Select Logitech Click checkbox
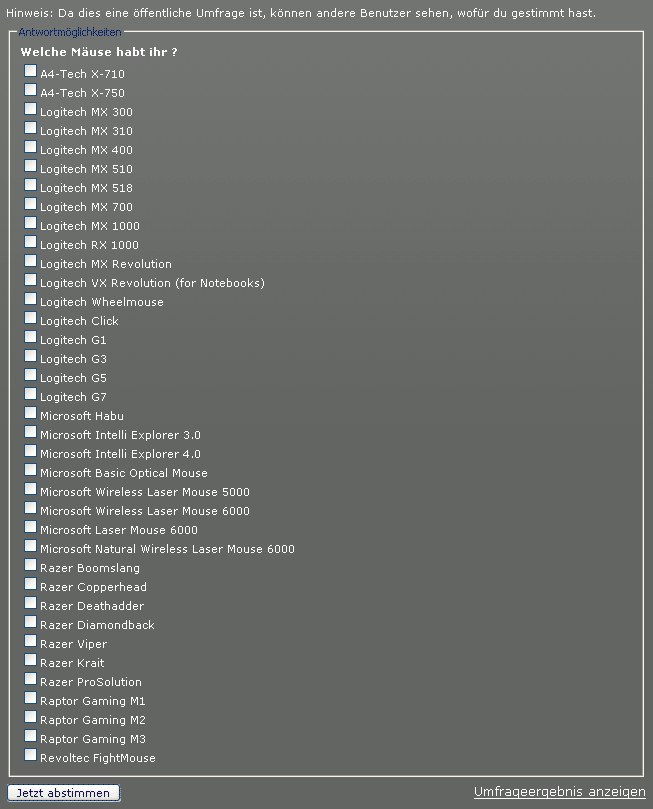Viewport: 653px width, 809px height. point(30,318)
